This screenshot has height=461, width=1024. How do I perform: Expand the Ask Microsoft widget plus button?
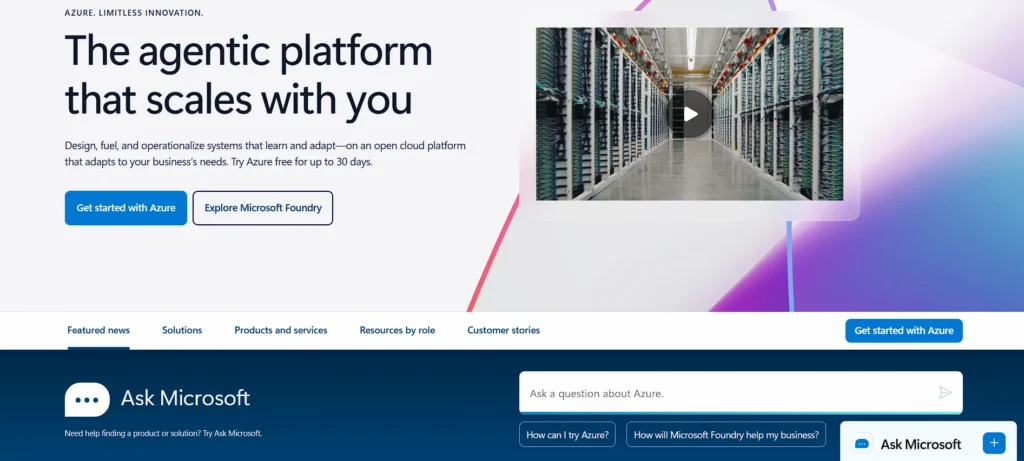coord(994,443)
